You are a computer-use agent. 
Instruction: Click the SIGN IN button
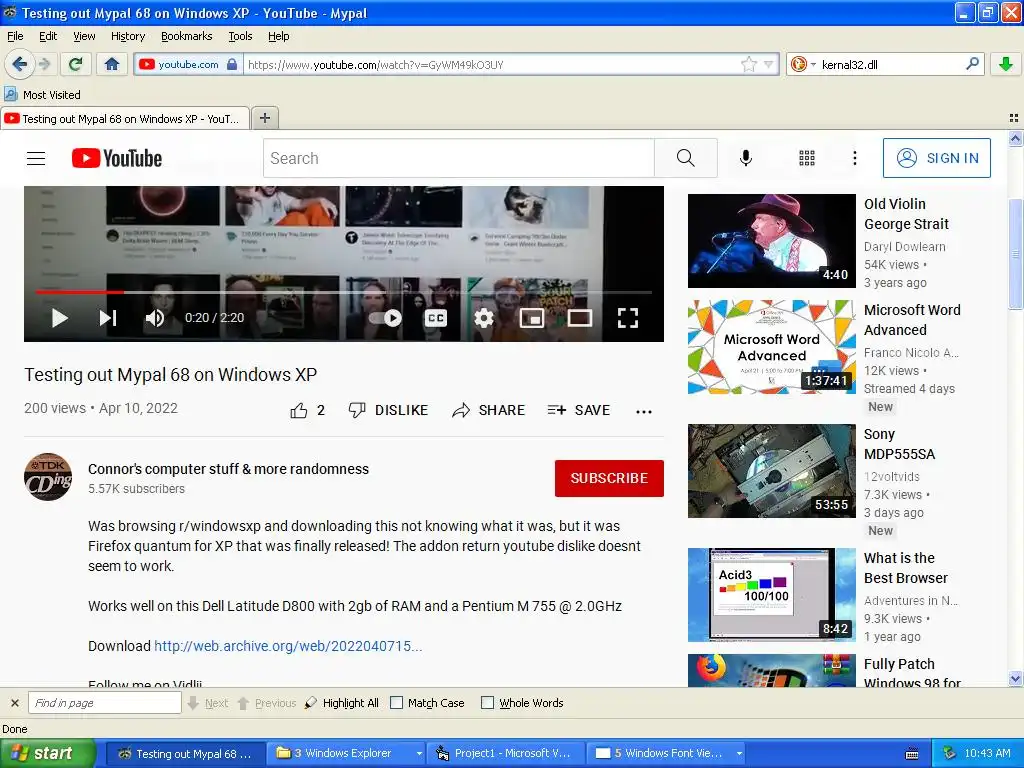(x=936, y=158)
